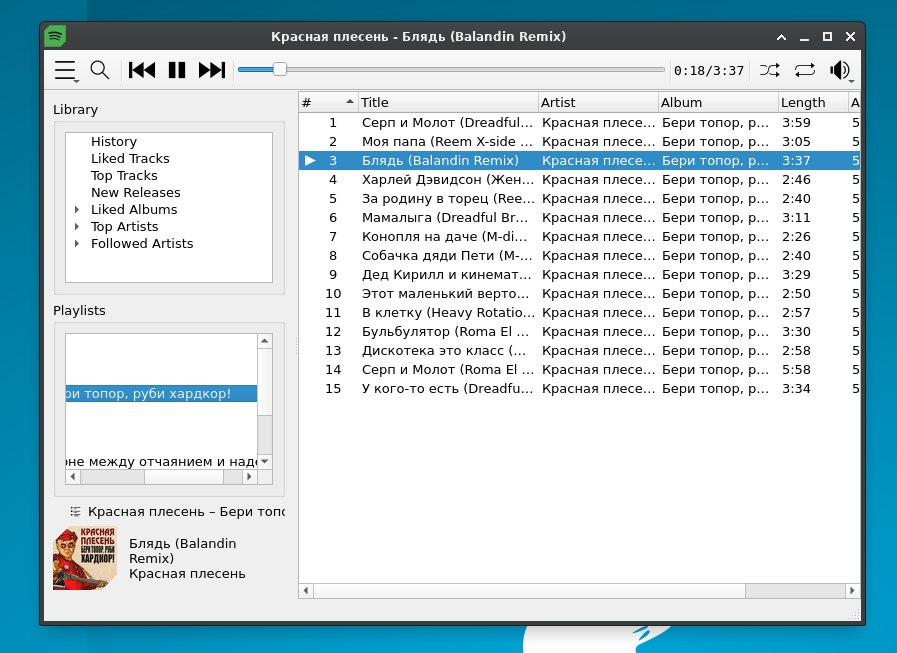Select track 'Дед Кирилл и кинемат...'

point(579,275)
